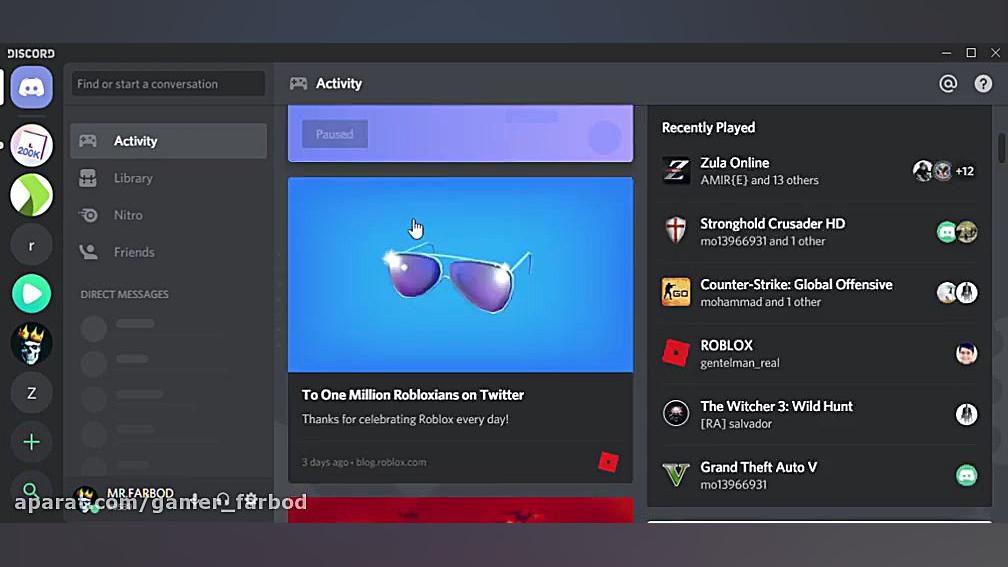
Task: Click Stronghold Crusader HD title
Action: (x=773, y=224)
